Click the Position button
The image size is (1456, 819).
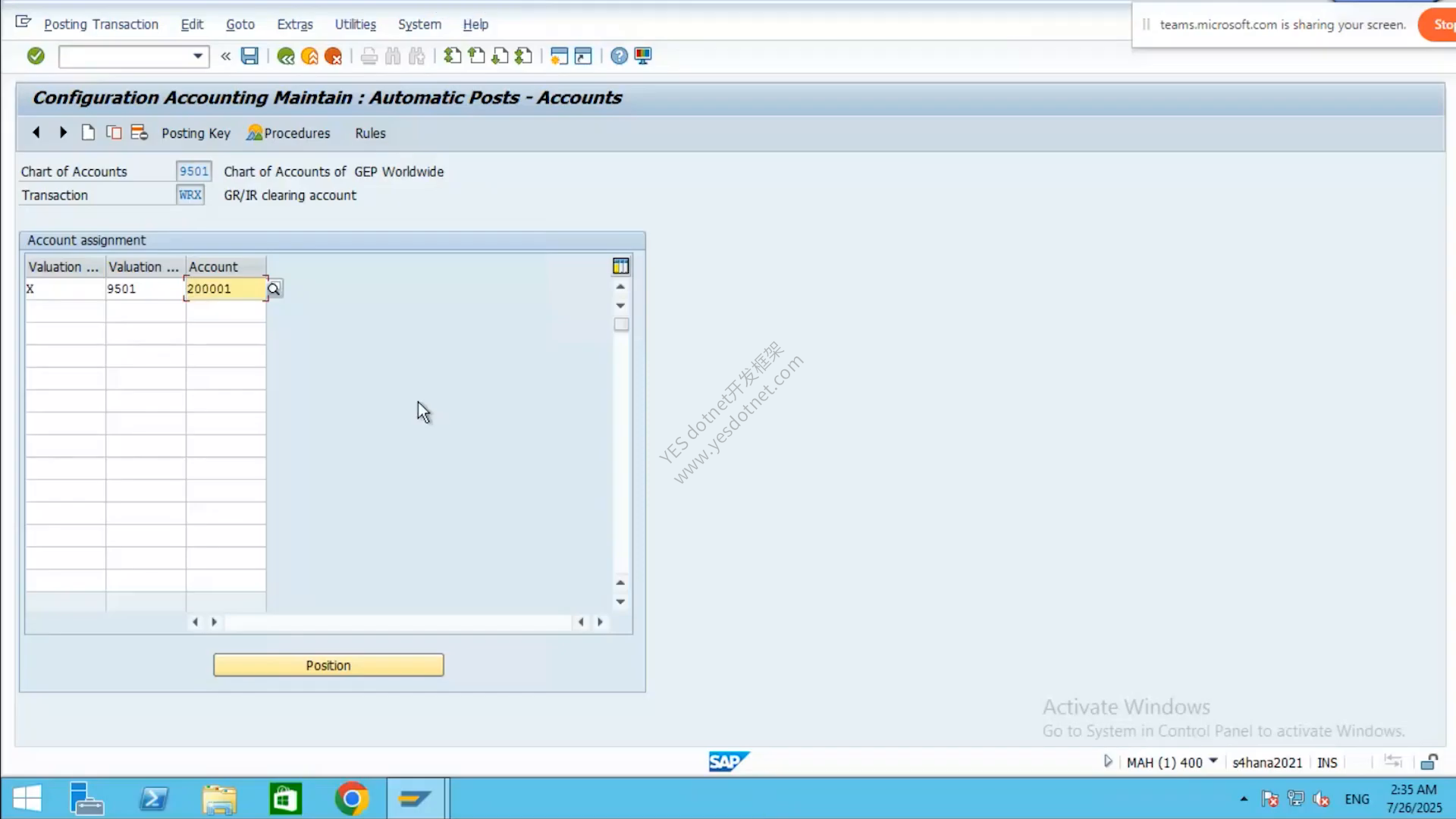tap(328, 665)
